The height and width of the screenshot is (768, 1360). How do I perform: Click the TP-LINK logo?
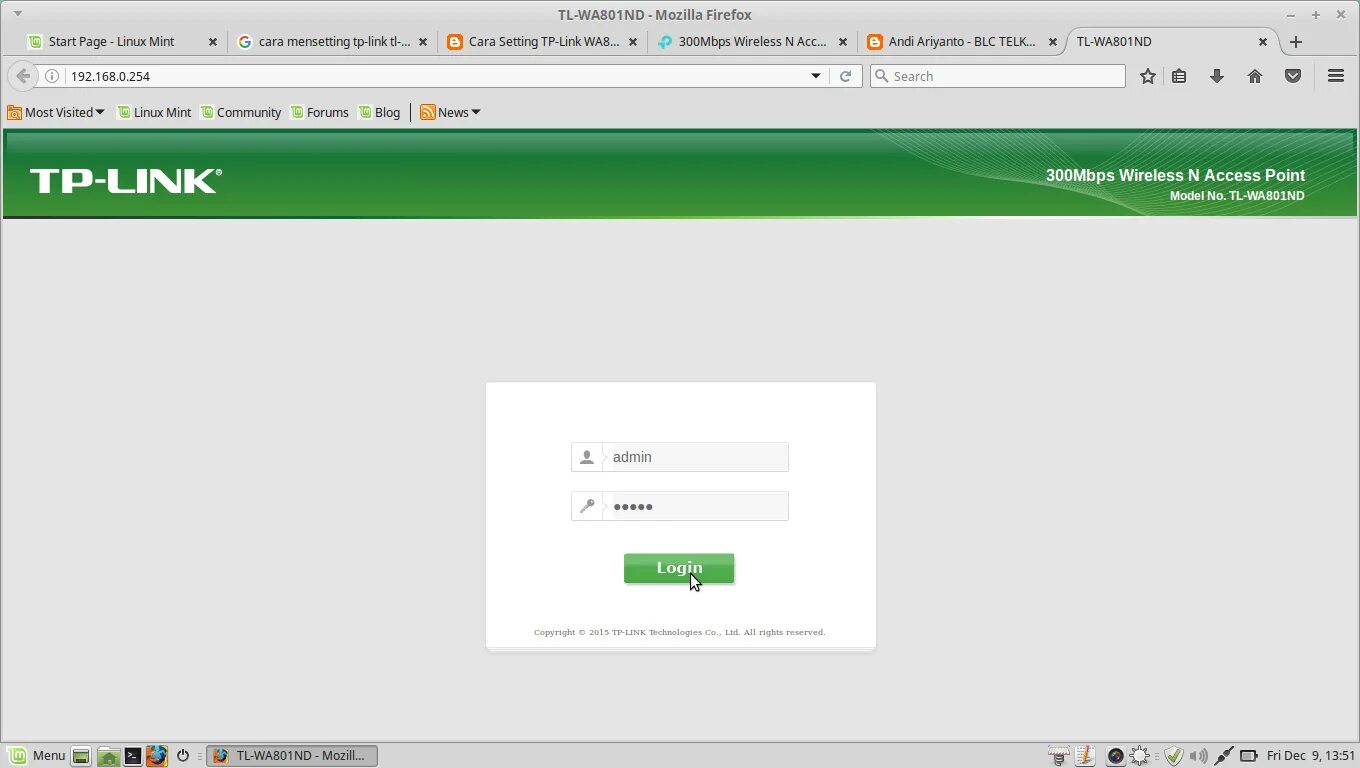point(126,181)
